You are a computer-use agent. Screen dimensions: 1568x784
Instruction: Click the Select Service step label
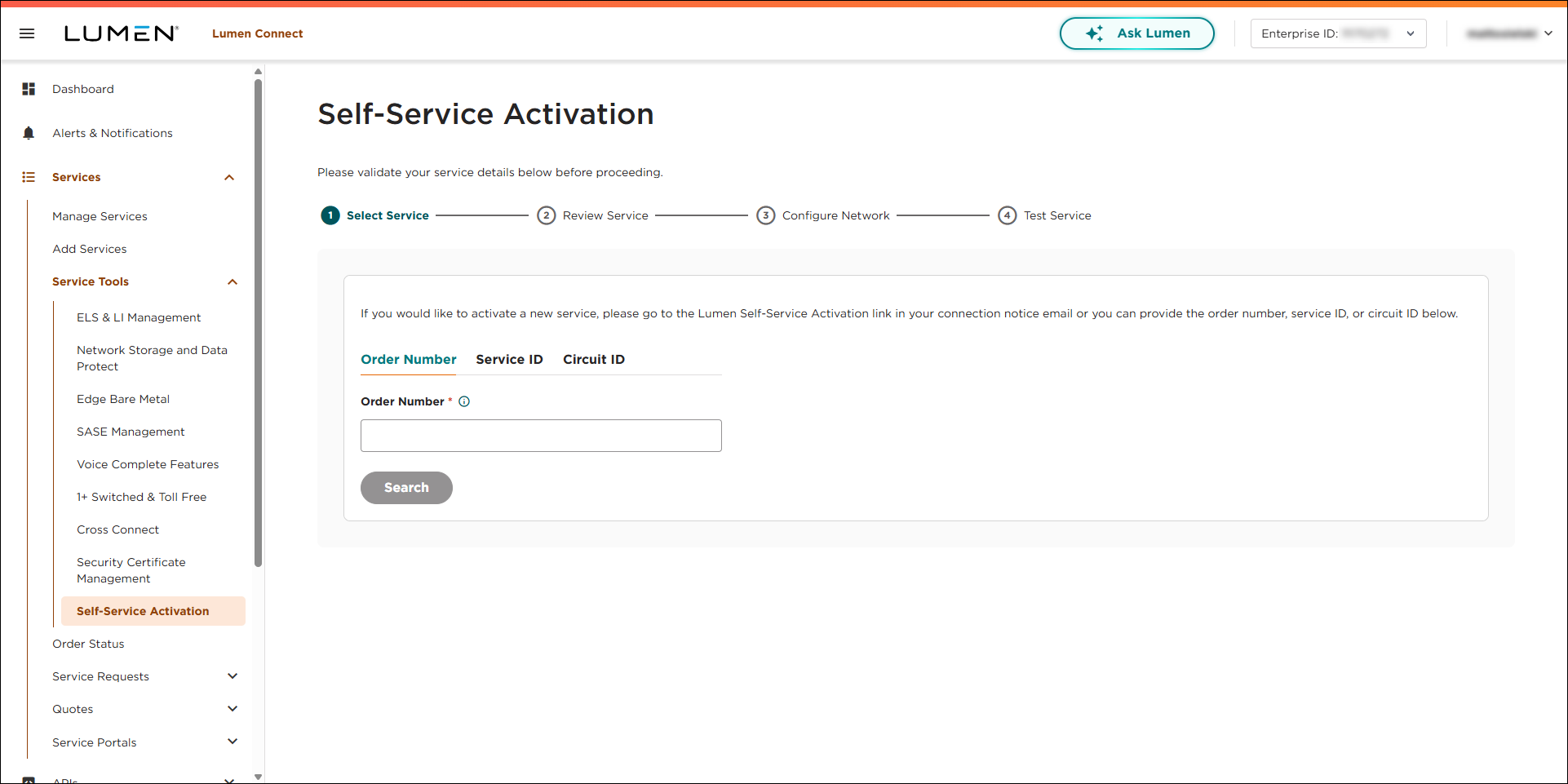tap(388, 215)
